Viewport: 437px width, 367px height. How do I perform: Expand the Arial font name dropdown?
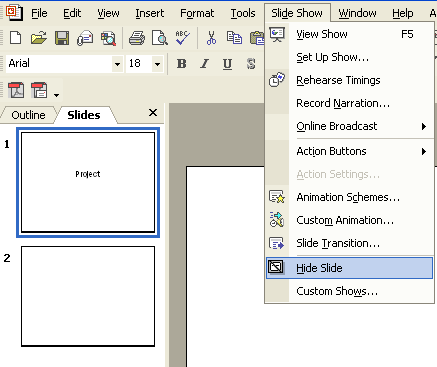coord(117,64)
